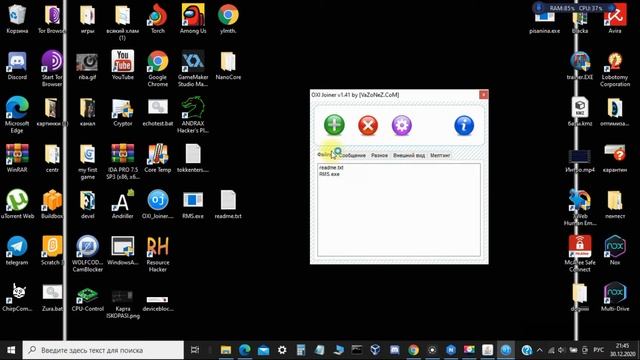Switch to the Файлы tab
This screenshot has height=360, width=640.
[325, 155]
